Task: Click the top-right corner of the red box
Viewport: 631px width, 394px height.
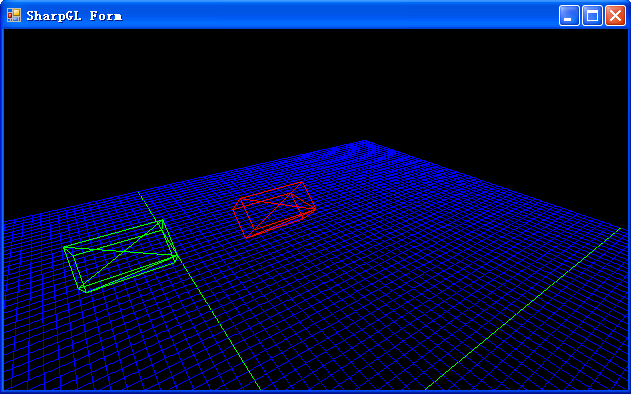Action: [x=302, y=182]
